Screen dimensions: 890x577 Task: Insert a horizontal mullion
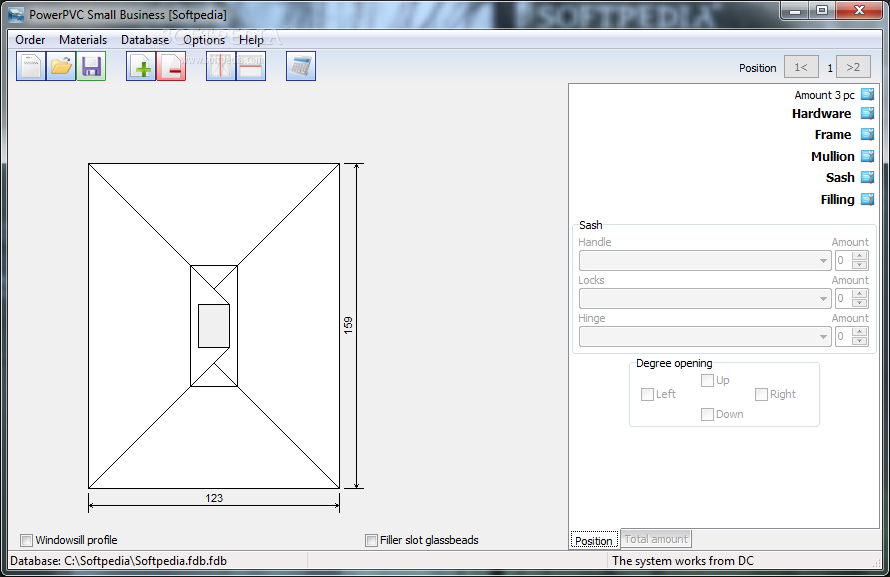pyautogui.click(x=251, y=66)
